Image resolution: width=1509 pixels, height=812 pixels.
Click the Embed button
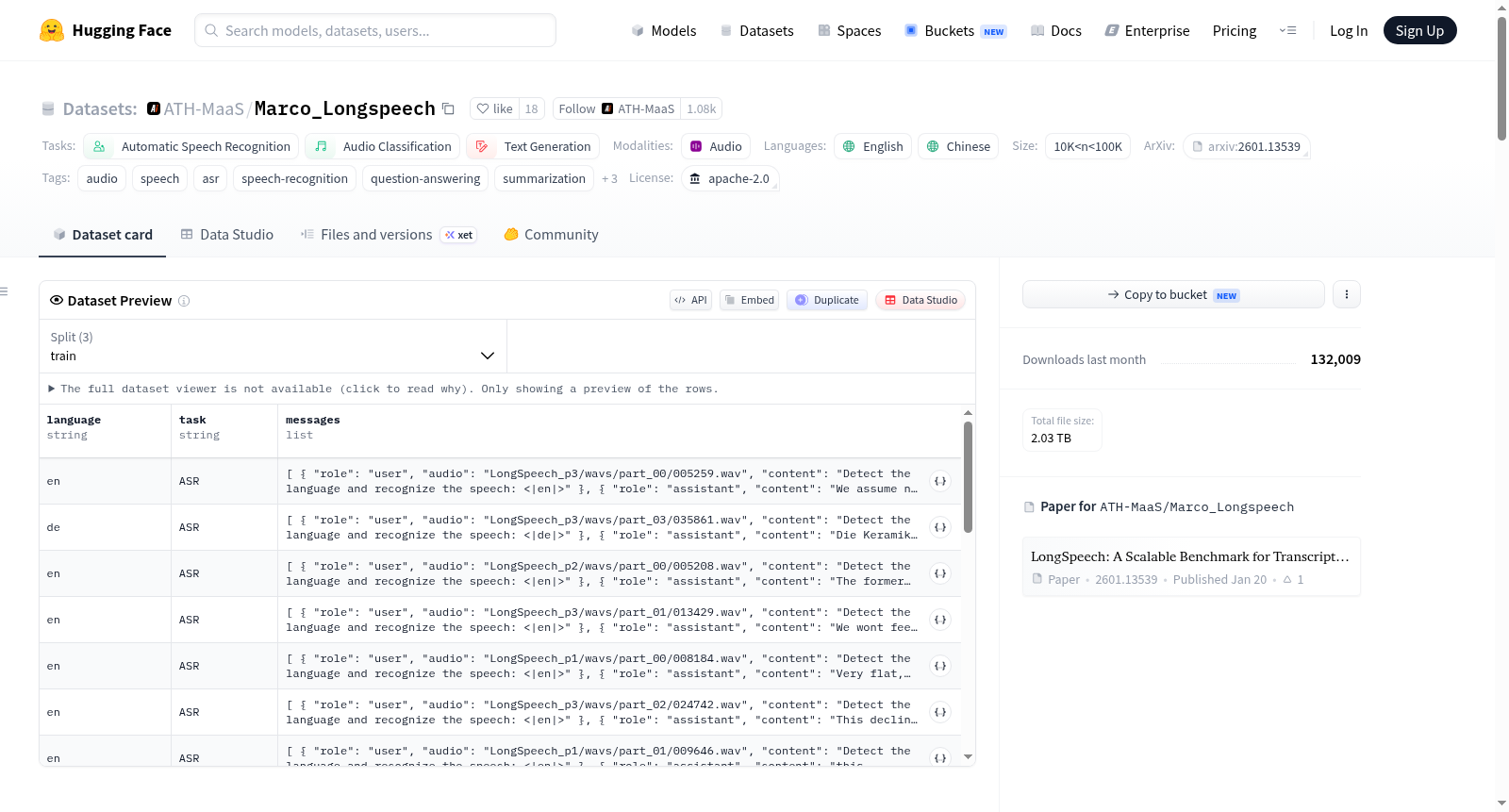pos(749,300)
